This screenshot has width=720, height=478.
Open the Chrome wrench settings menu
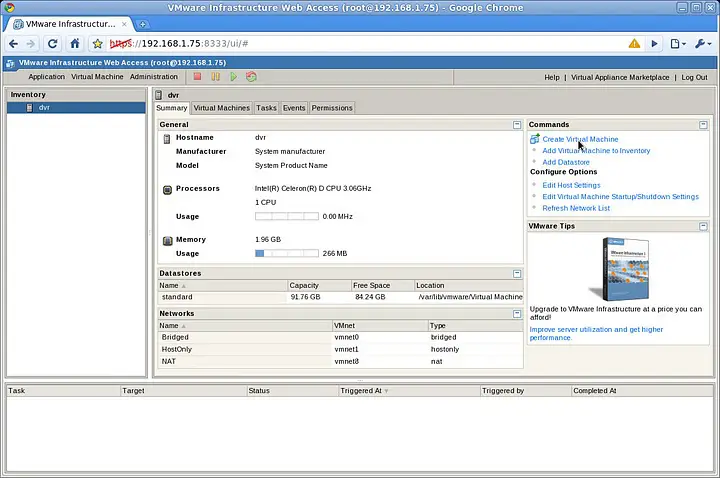point(703,44)
